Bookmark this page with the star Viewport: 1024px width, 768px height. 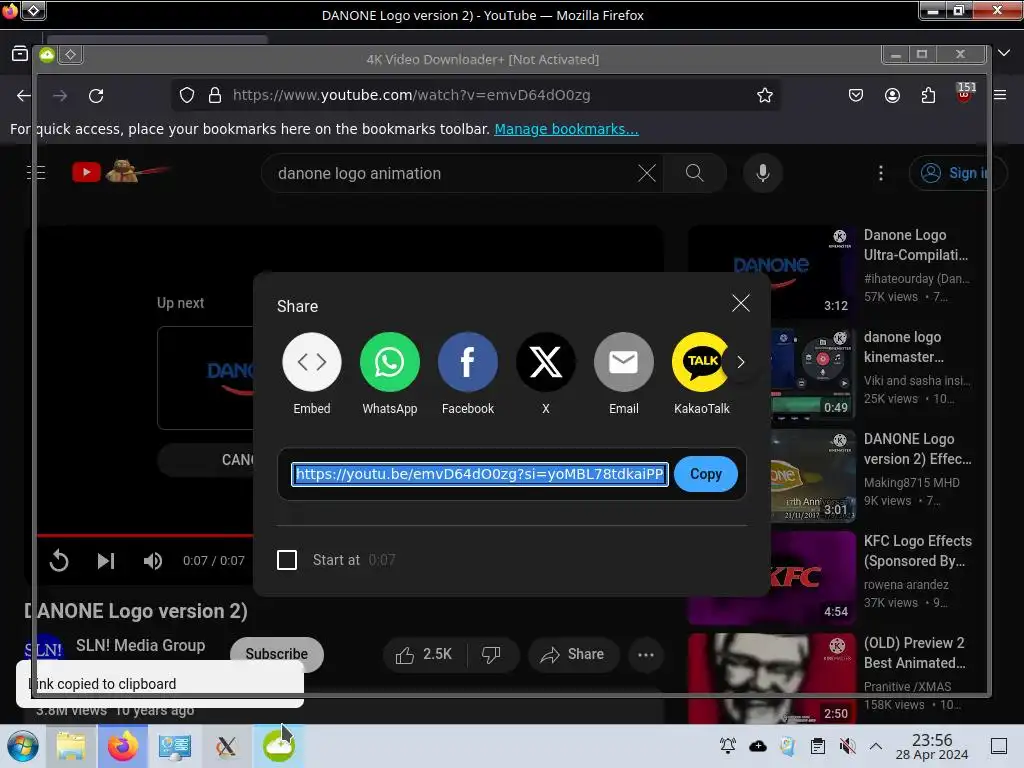coord(765,95)
